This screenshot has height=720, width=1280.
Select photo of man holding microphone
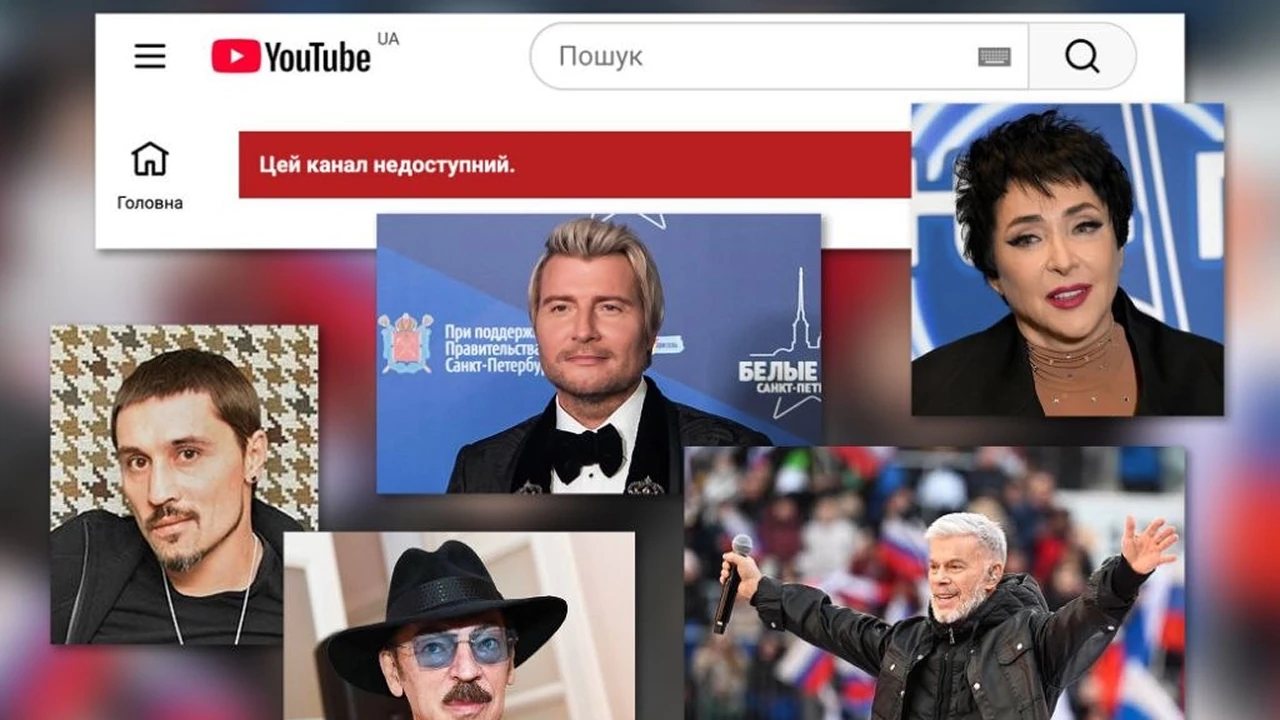(934, 583)
